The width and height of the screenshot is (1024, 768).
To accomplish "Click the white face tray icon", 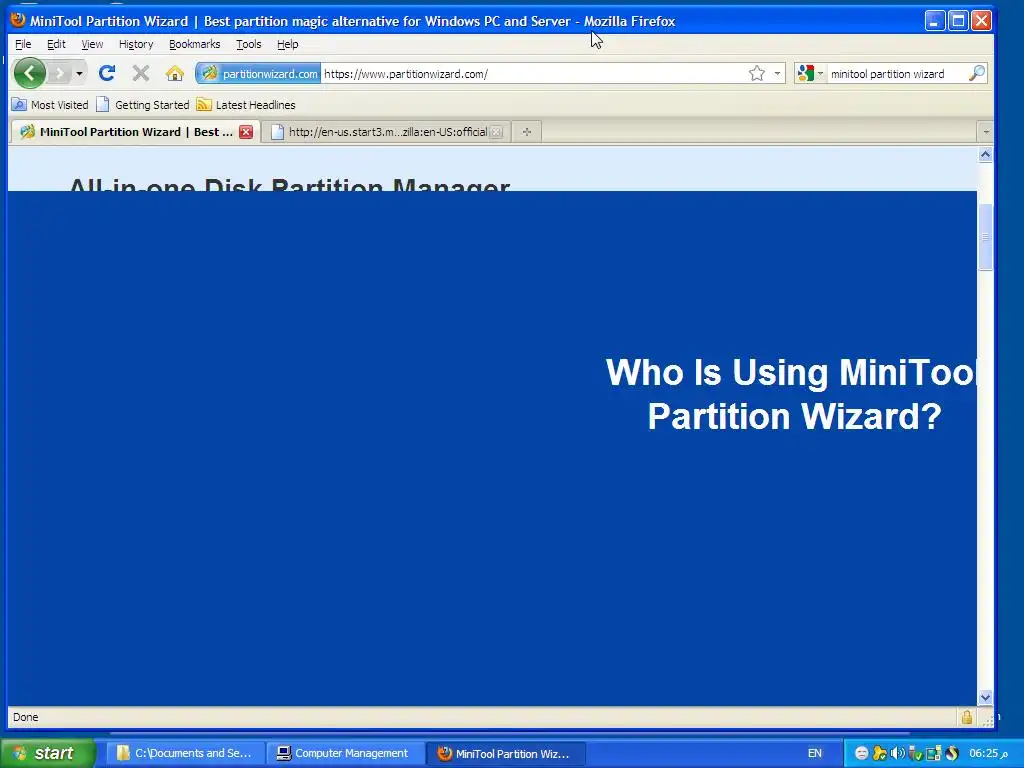I will point(861,753).
